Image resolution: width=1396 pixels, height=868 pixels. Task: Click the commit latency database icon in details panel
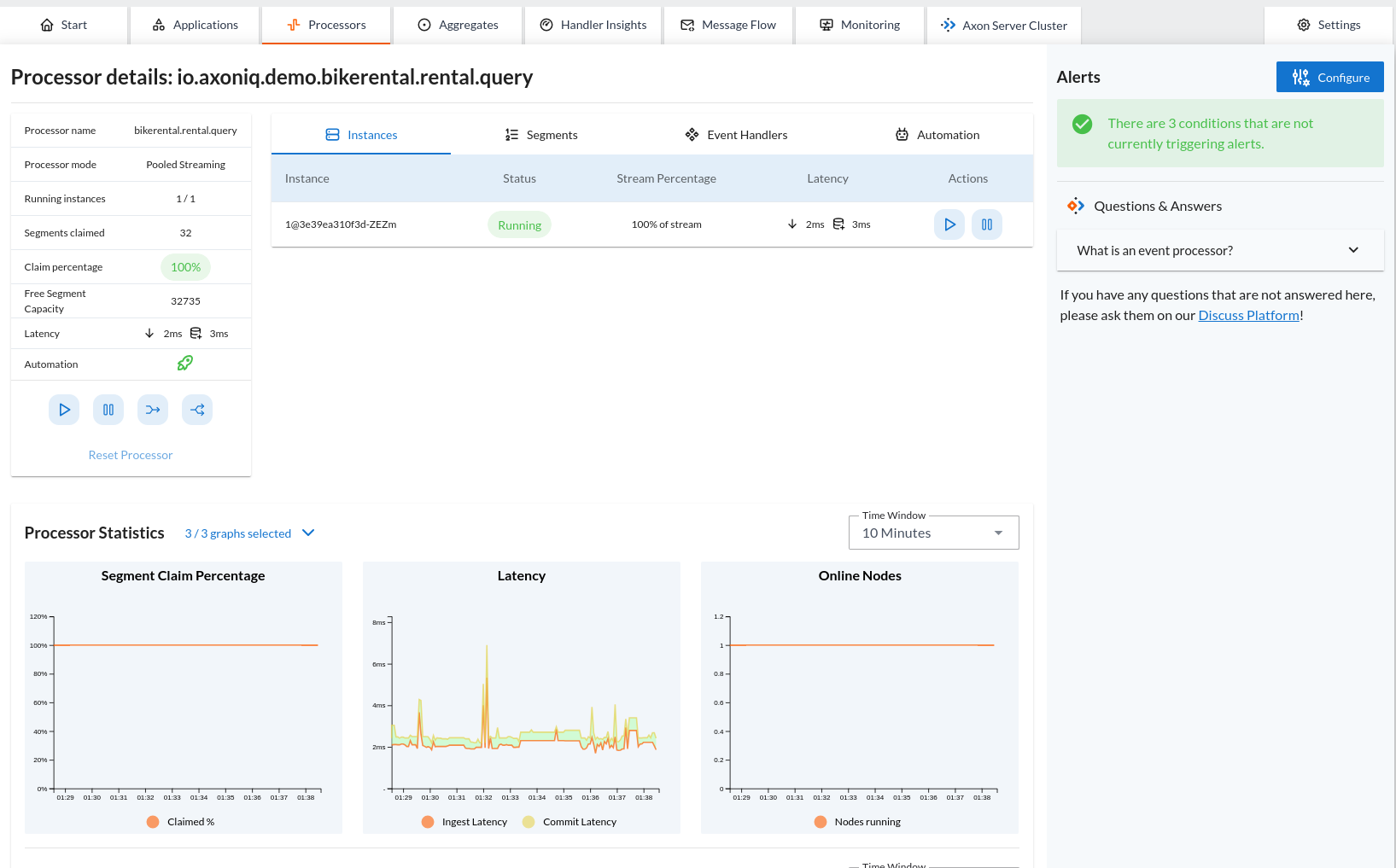click(x=196, y=333)
